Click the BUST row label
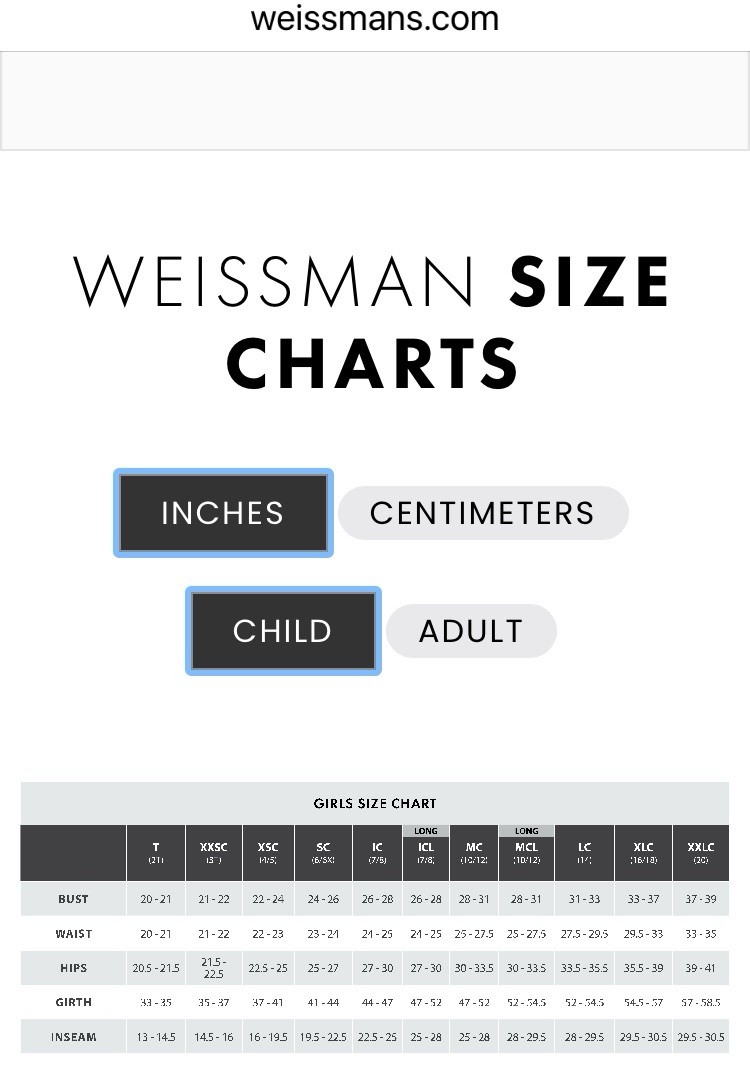The height and width of the screenshot is (1078, 750). [73, 899]
